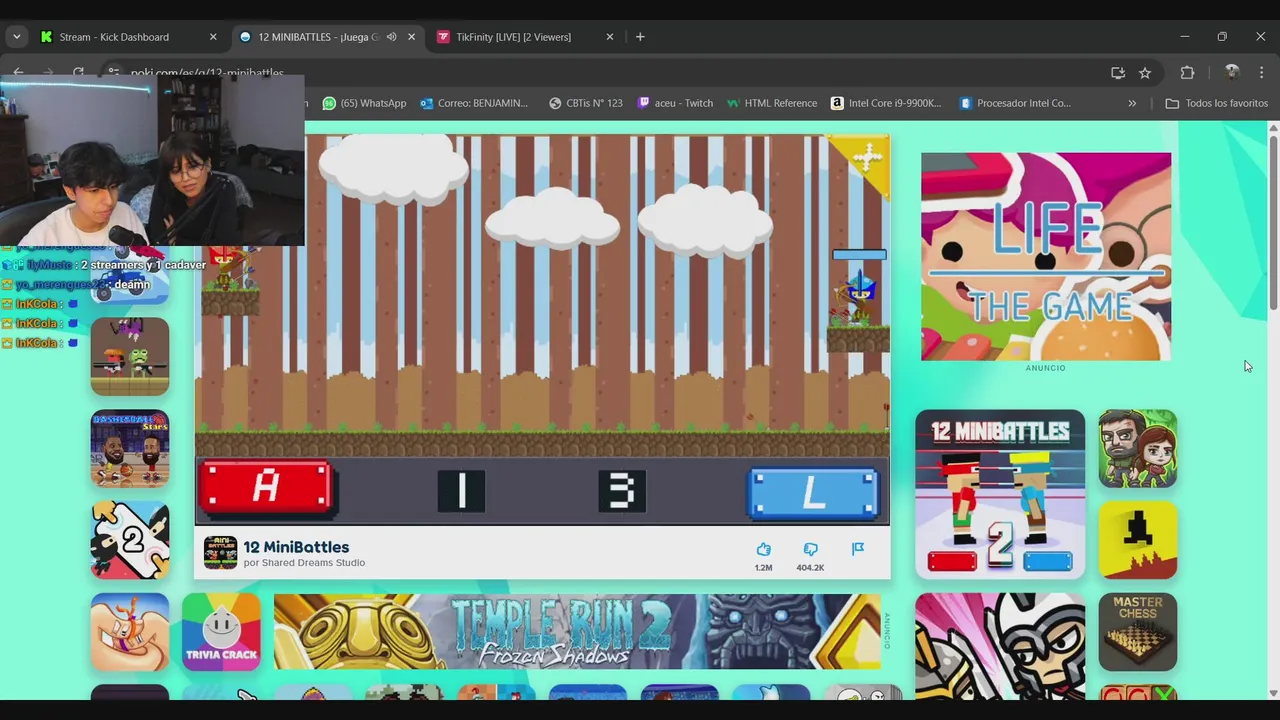Open the thumb wrestling hands game thumbnail
Screen dimensions: 1280x720
(130, 632)
